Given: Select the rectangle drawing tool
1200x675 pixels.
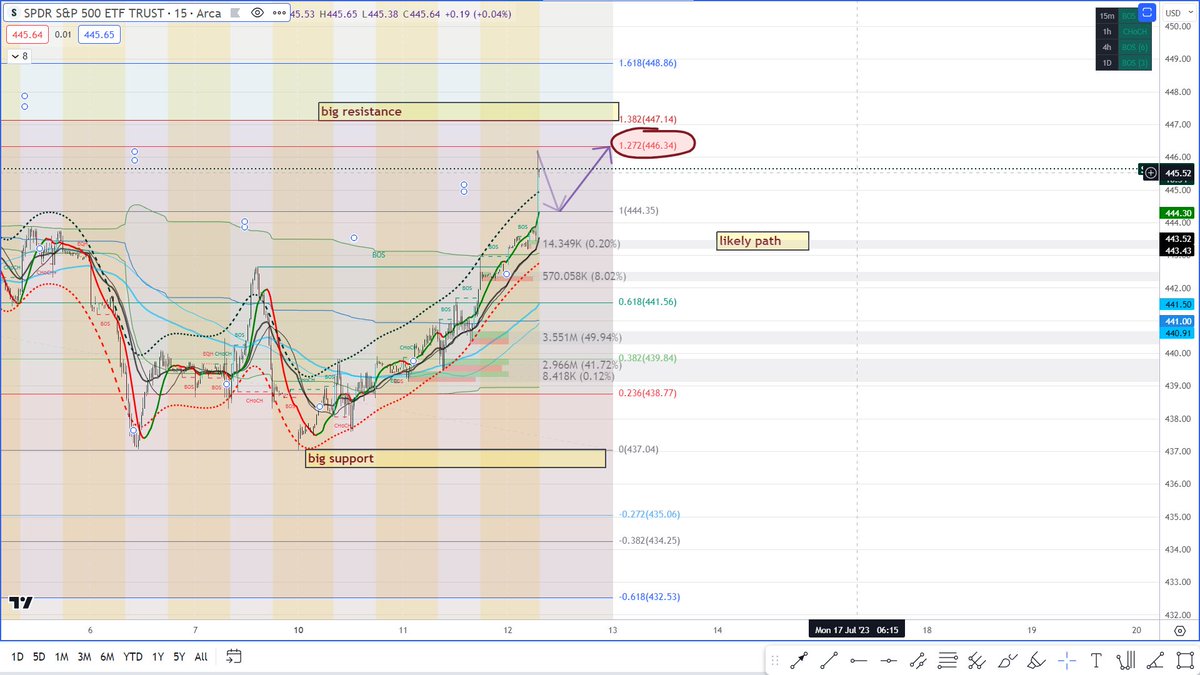Looking at the screenshot, I should [x=1185, y=660].
